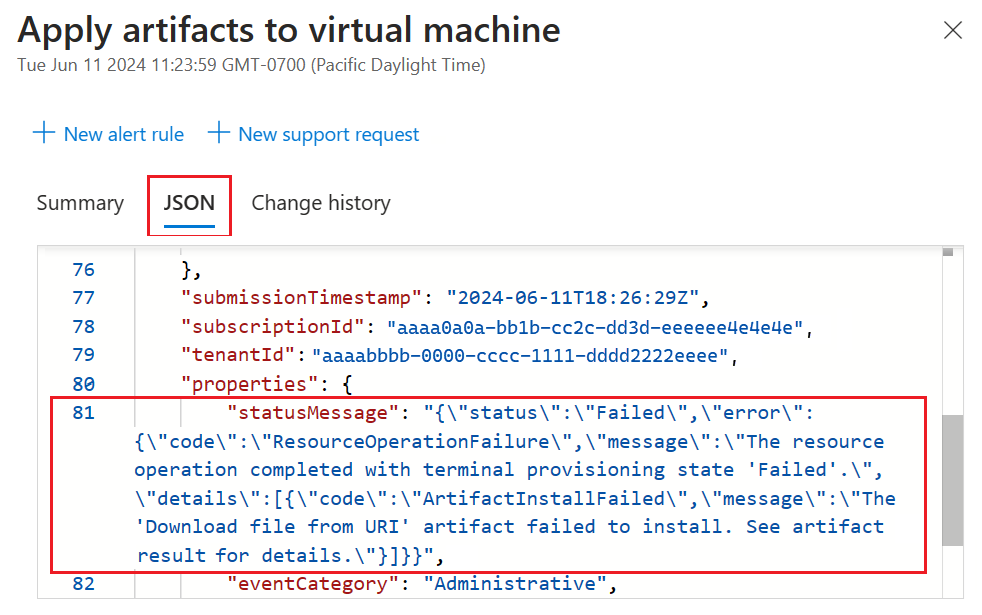Click line number 77 in the gutter

pyautogui.click(x=84, y=298)
